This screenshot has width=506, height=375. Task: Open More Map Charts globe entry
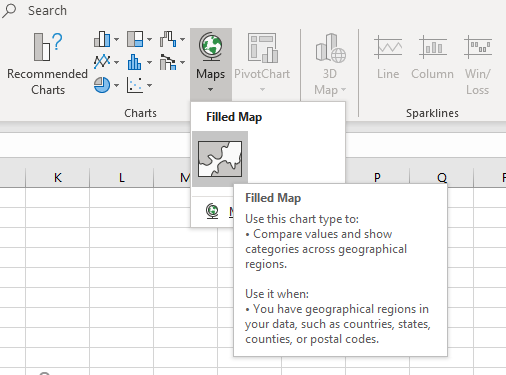(x=212, y=211)
